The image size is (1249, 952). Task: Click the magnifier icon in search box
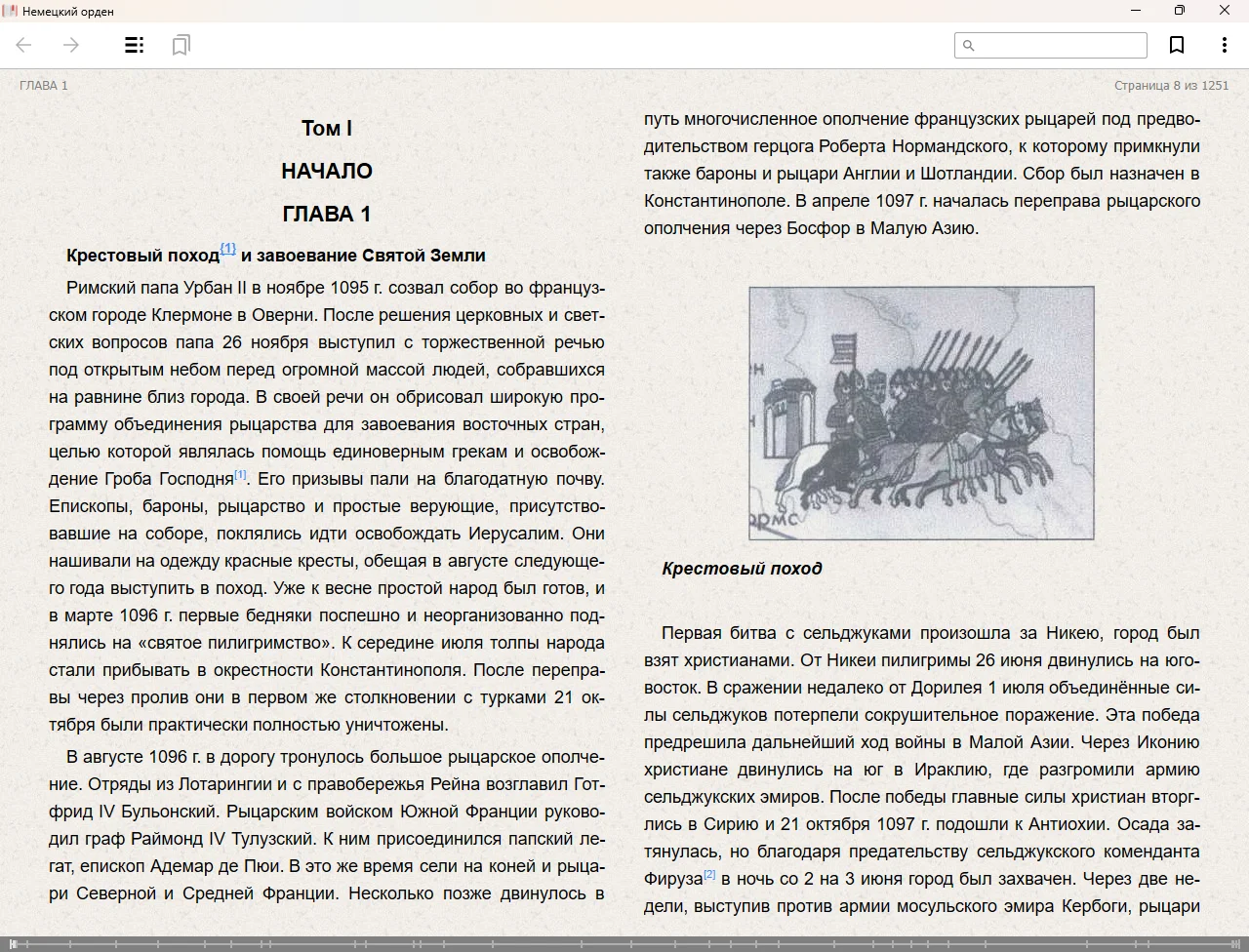pos(969,45)
